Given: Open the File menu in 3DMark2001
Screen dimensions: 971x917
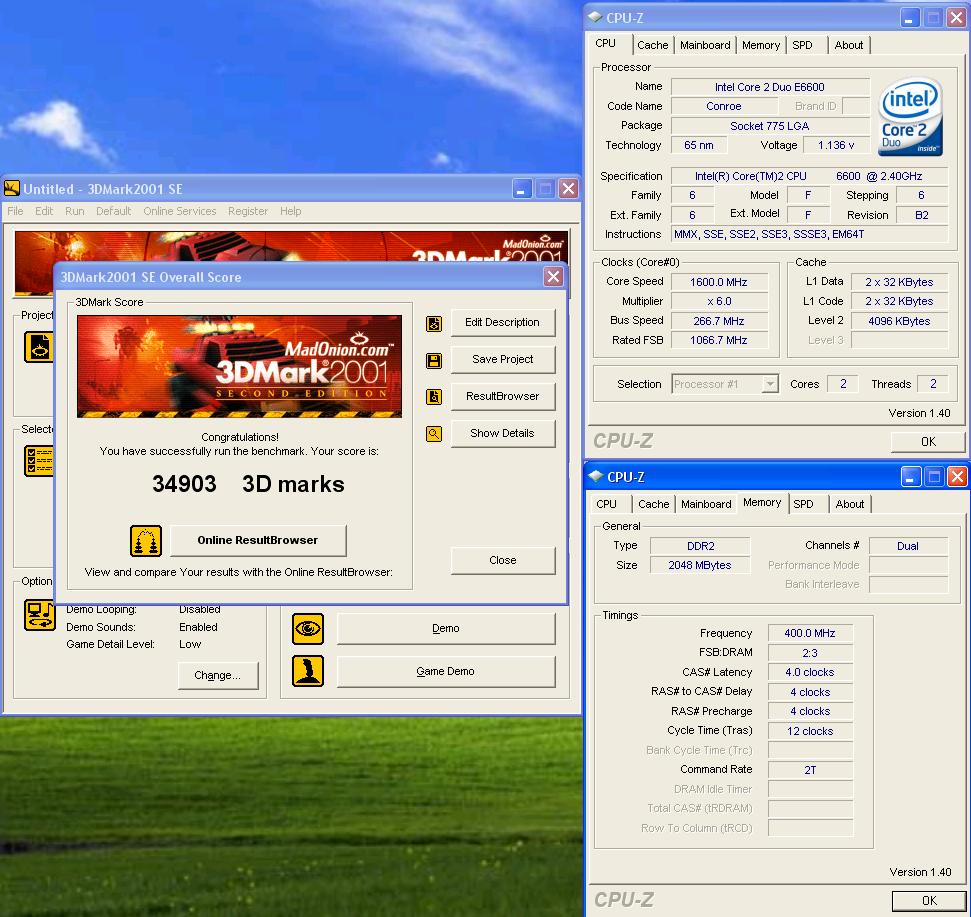Looking at the screenshot, I should (x=15, y=211).
